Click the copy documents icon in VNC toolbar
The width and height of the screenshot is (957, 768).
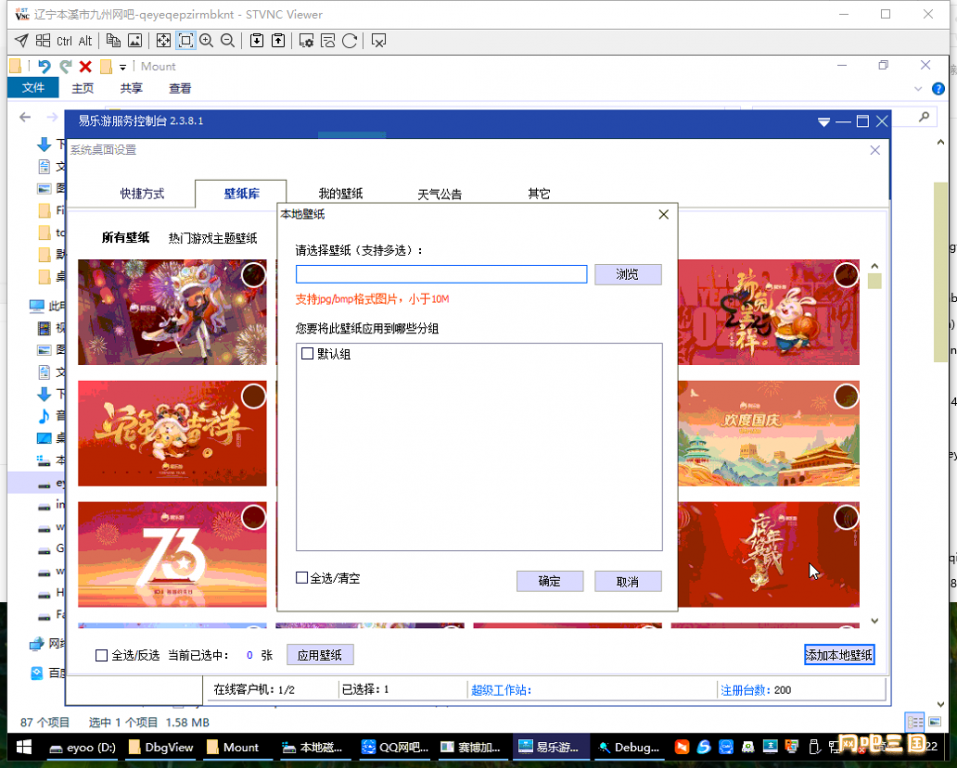click(x=114, y=41)
